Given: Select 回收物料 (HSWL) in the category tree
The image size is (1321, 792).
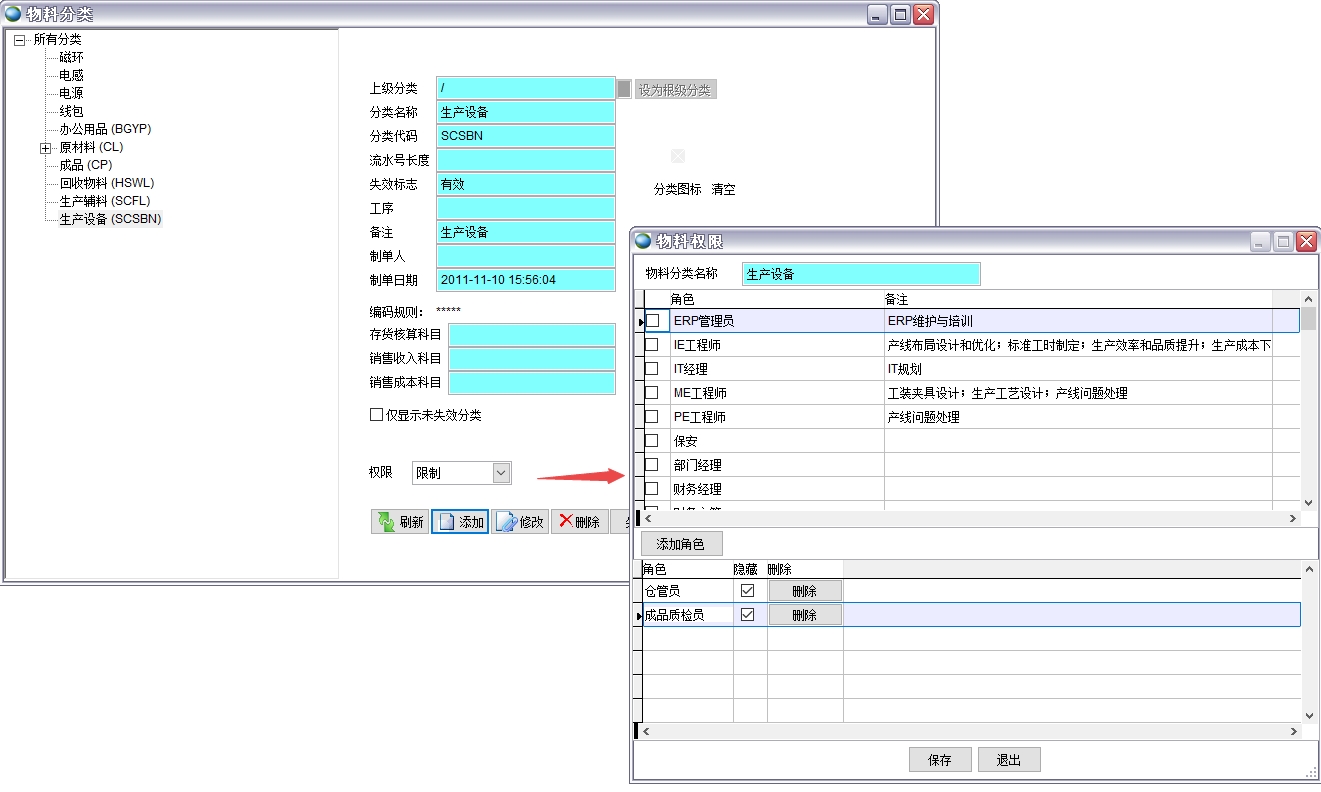Looking at the screenshot, I should coord(106,183).
